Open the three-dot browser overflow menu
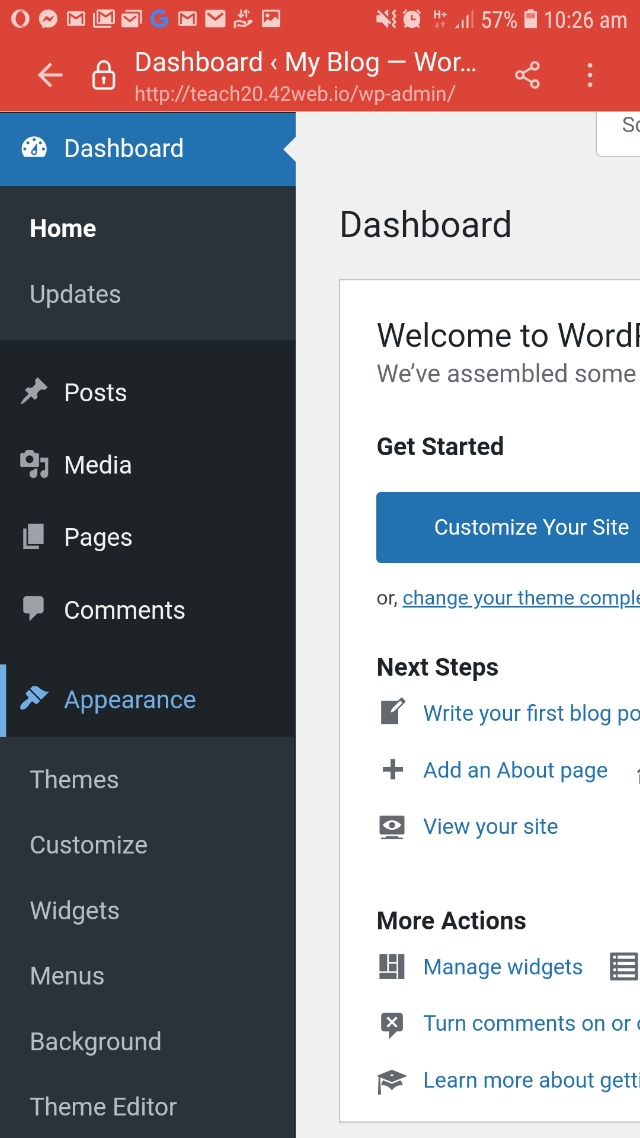Screen dimensions: 640x1138 point(590,75)
